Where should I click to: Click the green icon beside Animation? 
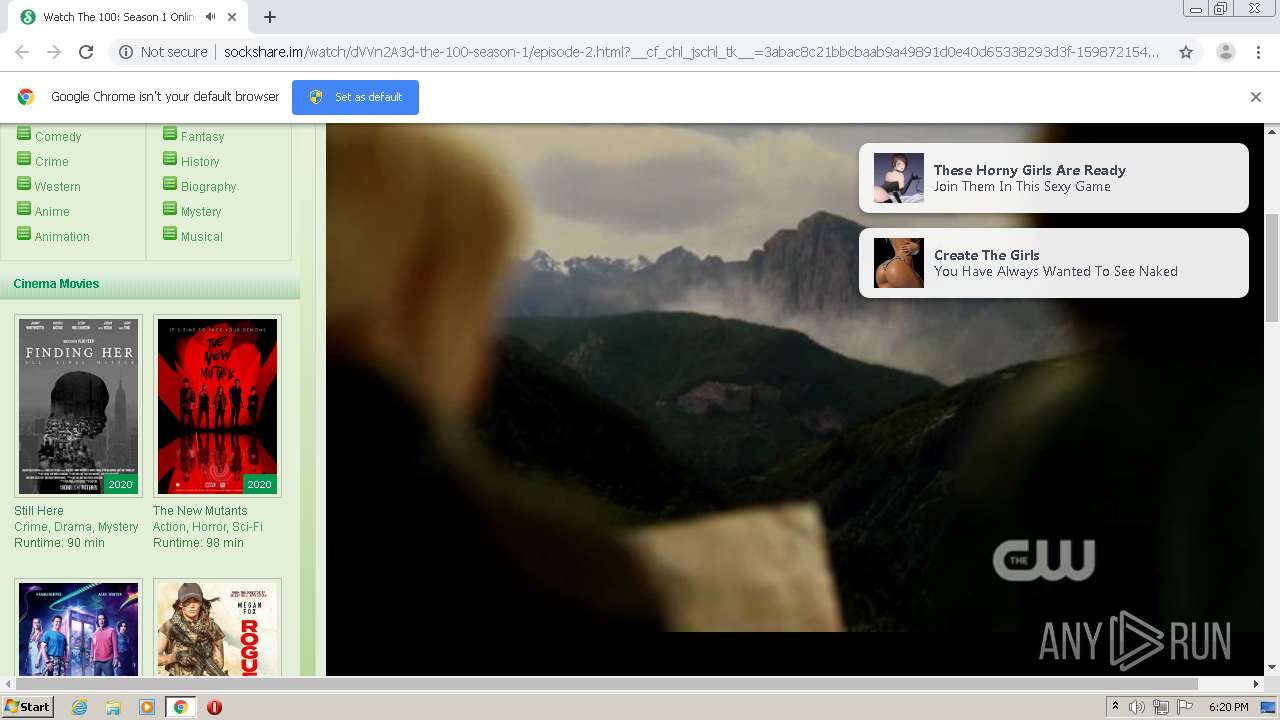(24, 234)
